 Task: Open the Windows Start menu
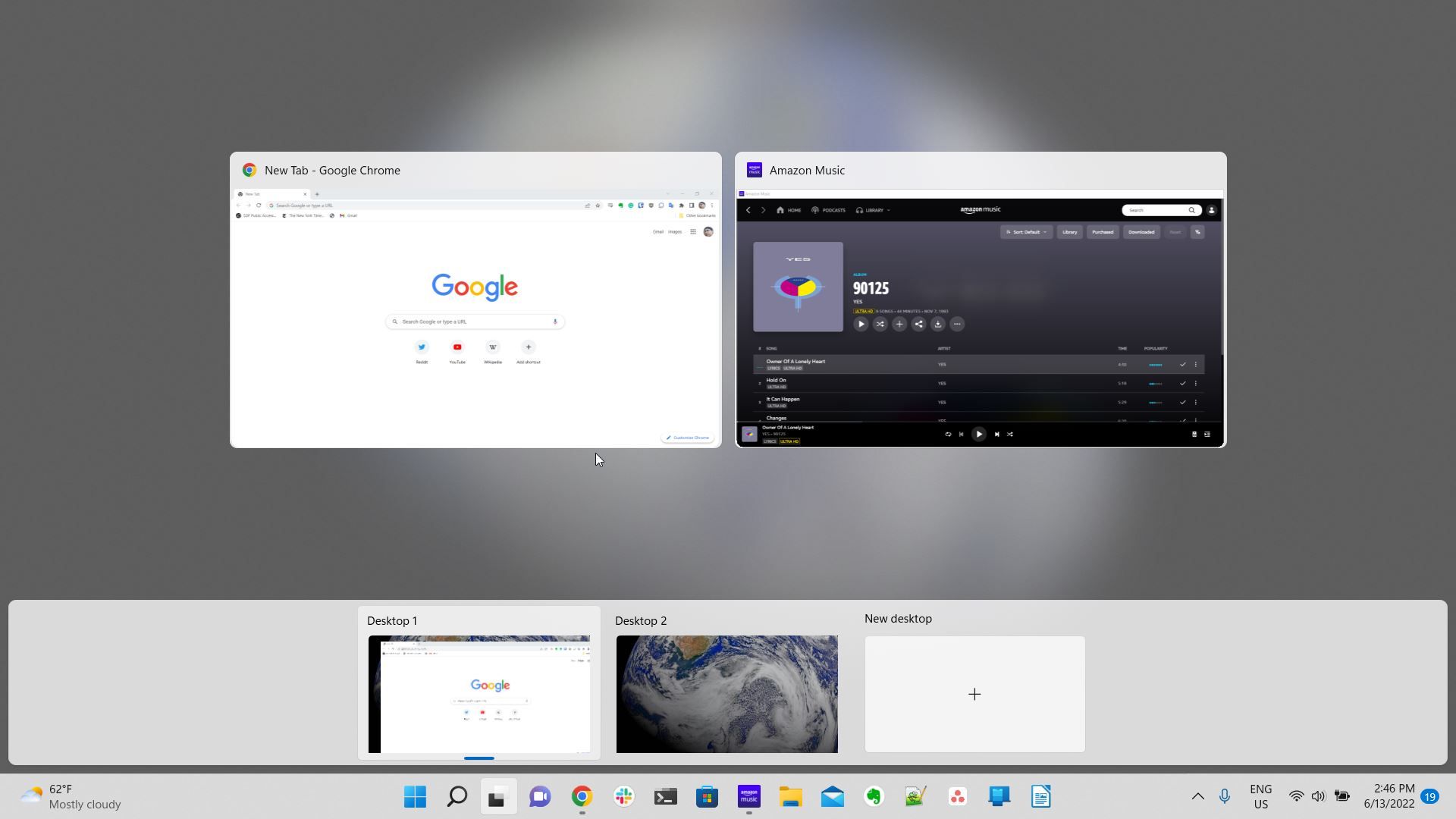415,796
